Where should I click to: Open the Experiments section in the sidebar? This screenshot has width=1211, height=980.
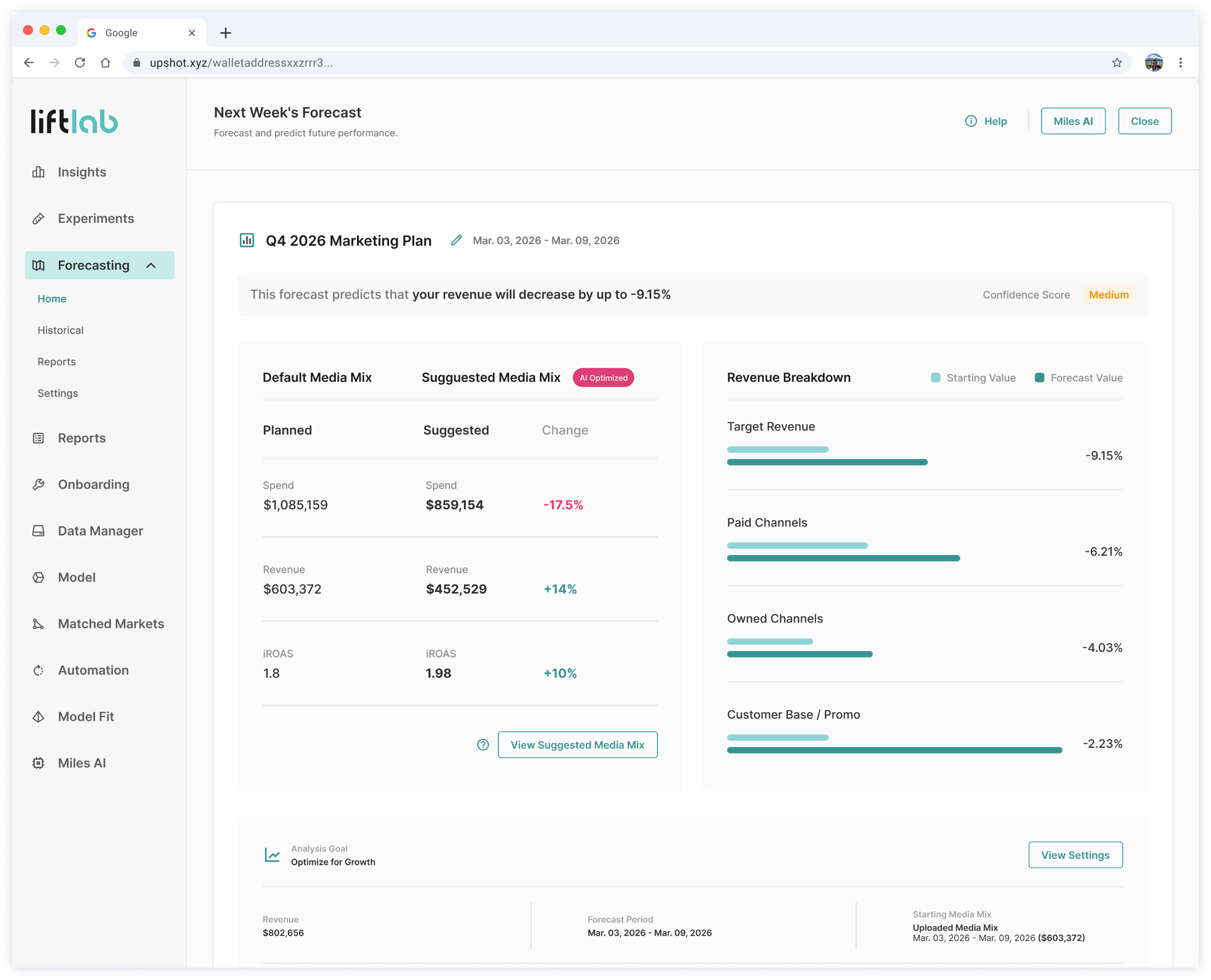96,219
